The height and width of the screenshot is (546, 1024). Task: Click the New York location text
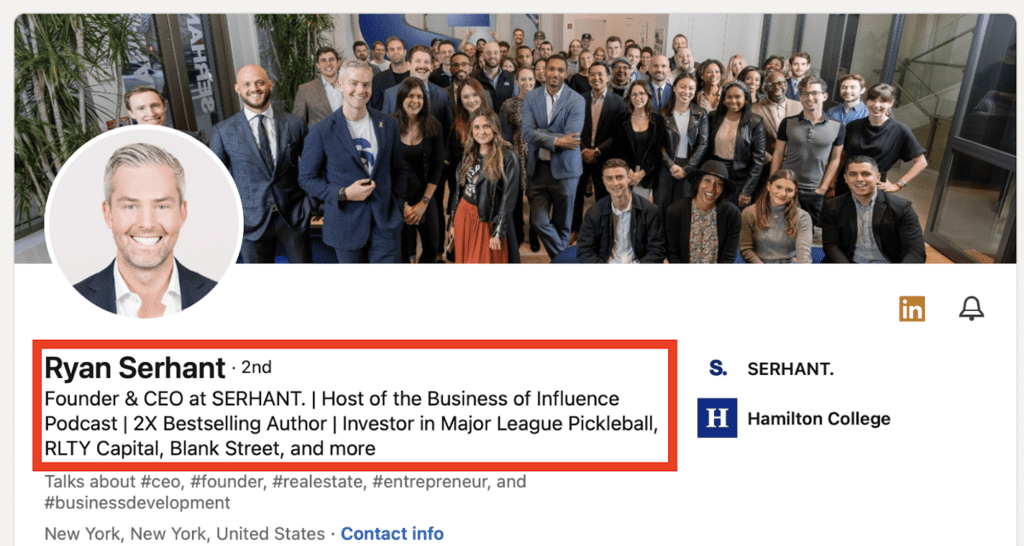click(x=184, y=533)
